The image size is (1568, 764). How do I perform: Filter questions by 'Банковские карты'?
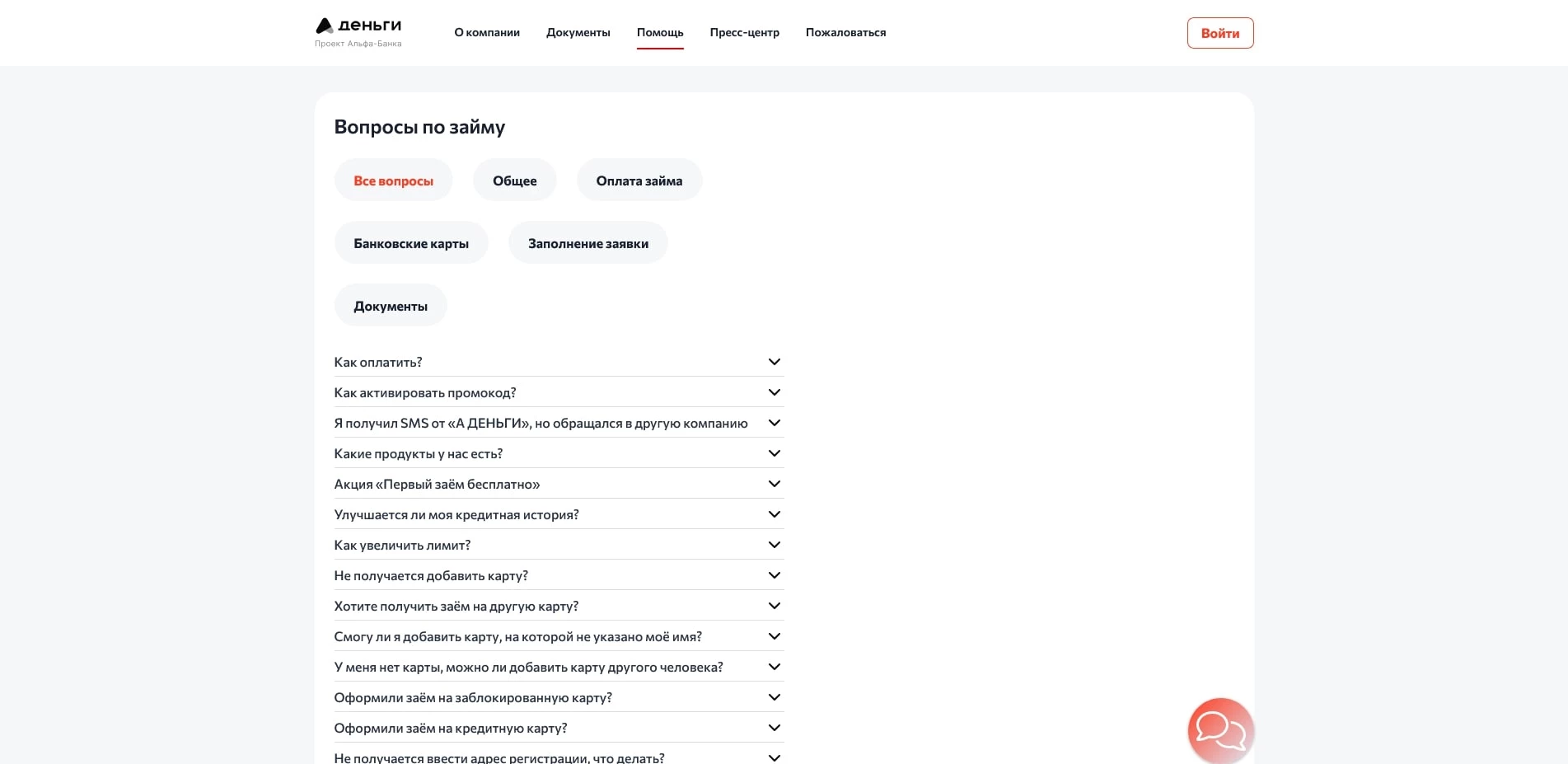click(410, 243)
